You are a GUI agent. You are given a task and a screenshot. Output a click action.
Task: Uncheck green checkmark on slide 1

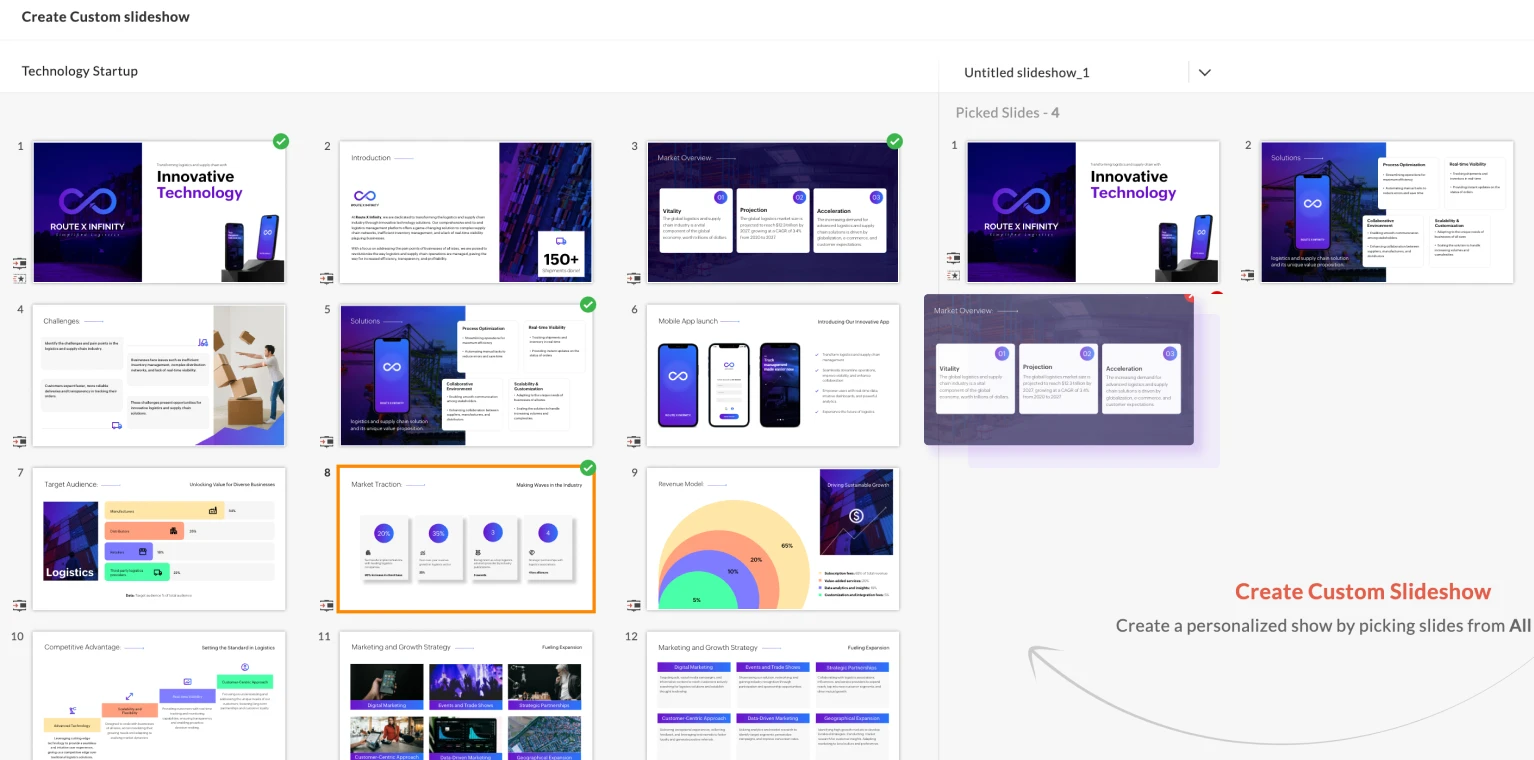[x=281, y=142]
